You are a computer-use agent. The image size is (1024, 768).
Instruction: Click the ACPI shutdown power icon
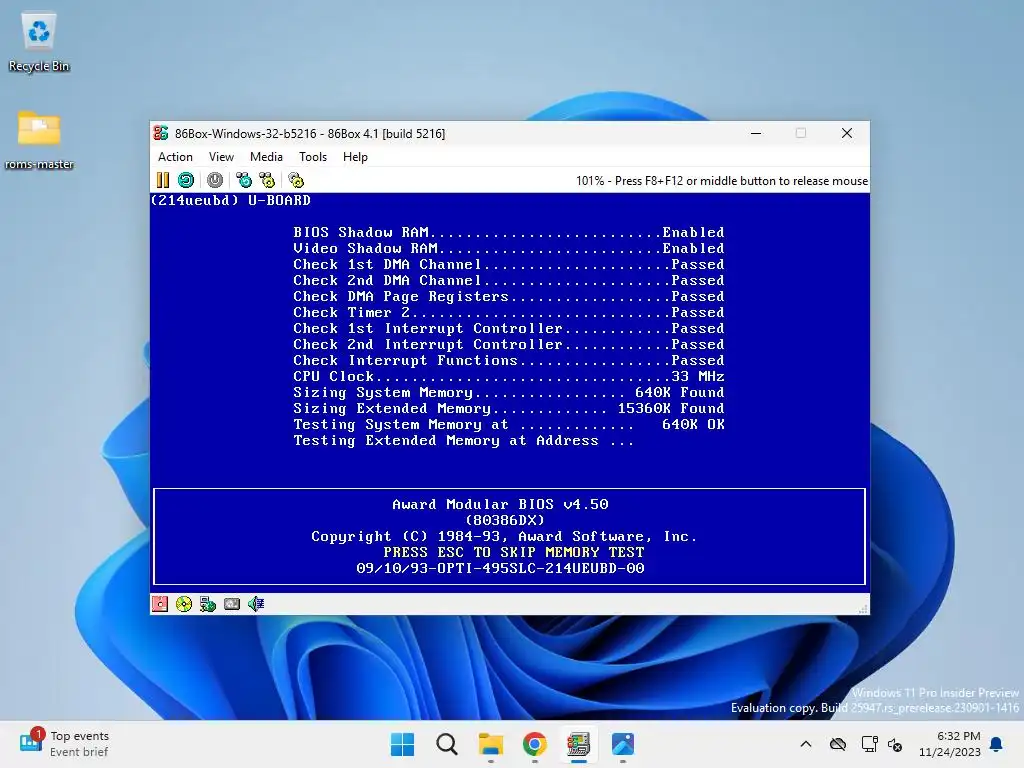point(215,180)
